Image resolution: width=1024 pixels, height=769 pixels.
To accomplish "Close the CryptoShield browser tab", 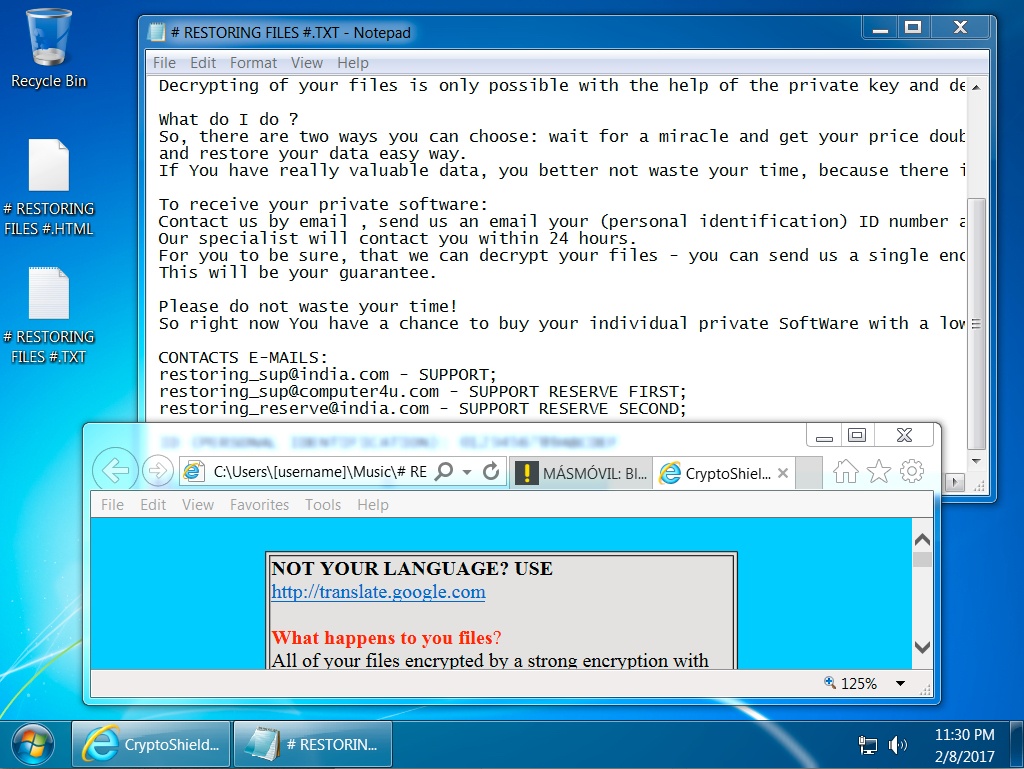I will pyautogui.click(x=783, y=473).
